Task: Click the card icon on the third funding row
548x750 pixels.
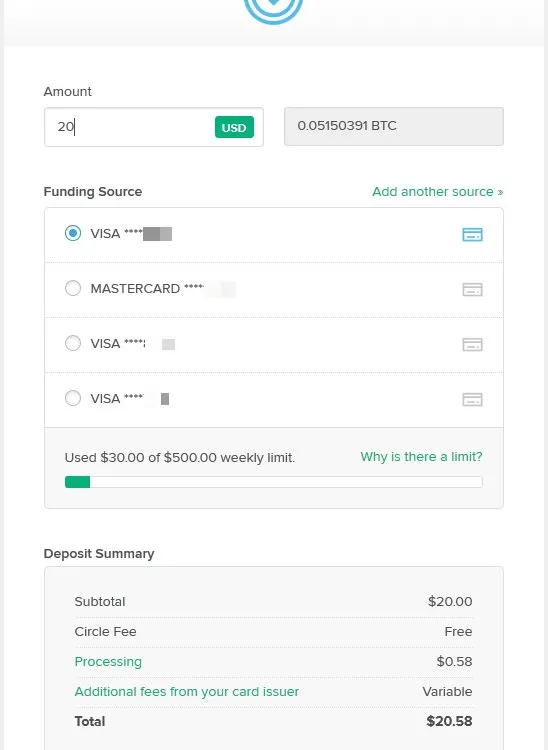Action: (472, 344)
